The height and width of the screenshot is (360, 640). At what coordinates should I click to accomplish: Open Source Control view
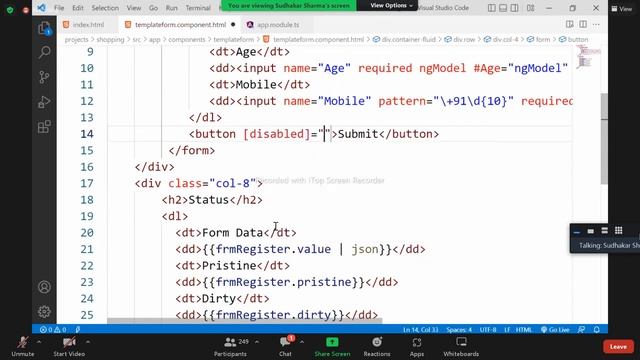[44, 77]
